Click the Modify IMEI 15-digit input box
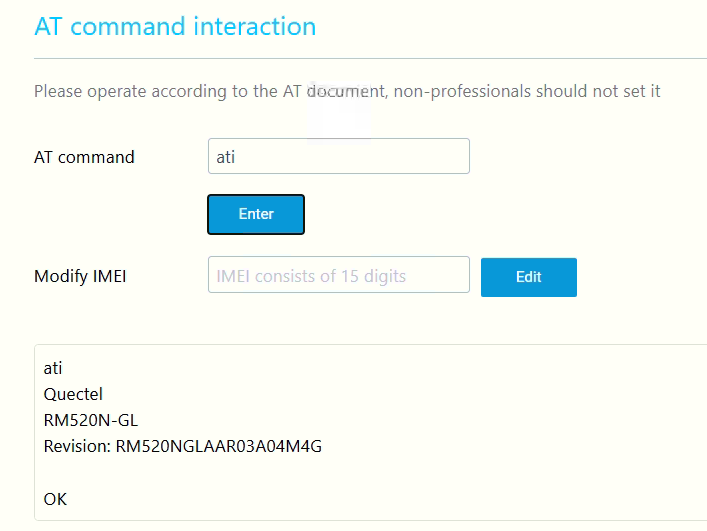This screenshot has width=707, height=531. [338, 275]
